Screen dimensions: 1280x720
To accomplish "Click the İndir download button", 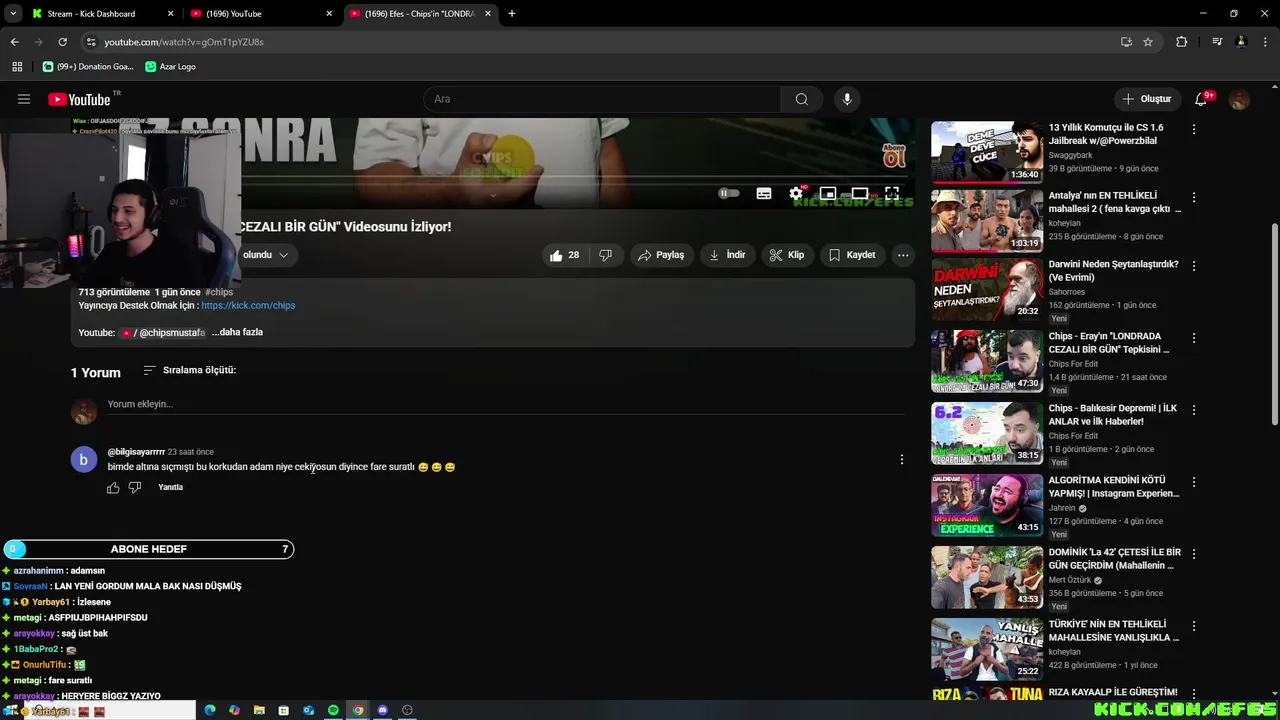I will point(727,255).
